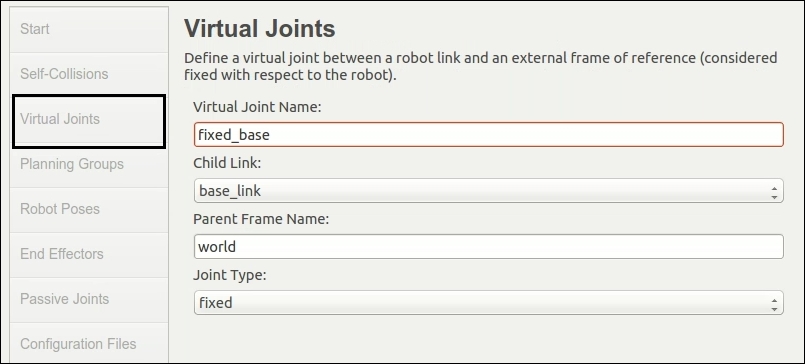Open the Passive Joints section
This screenshot has height=364, width=805.
tap(89, 300)
